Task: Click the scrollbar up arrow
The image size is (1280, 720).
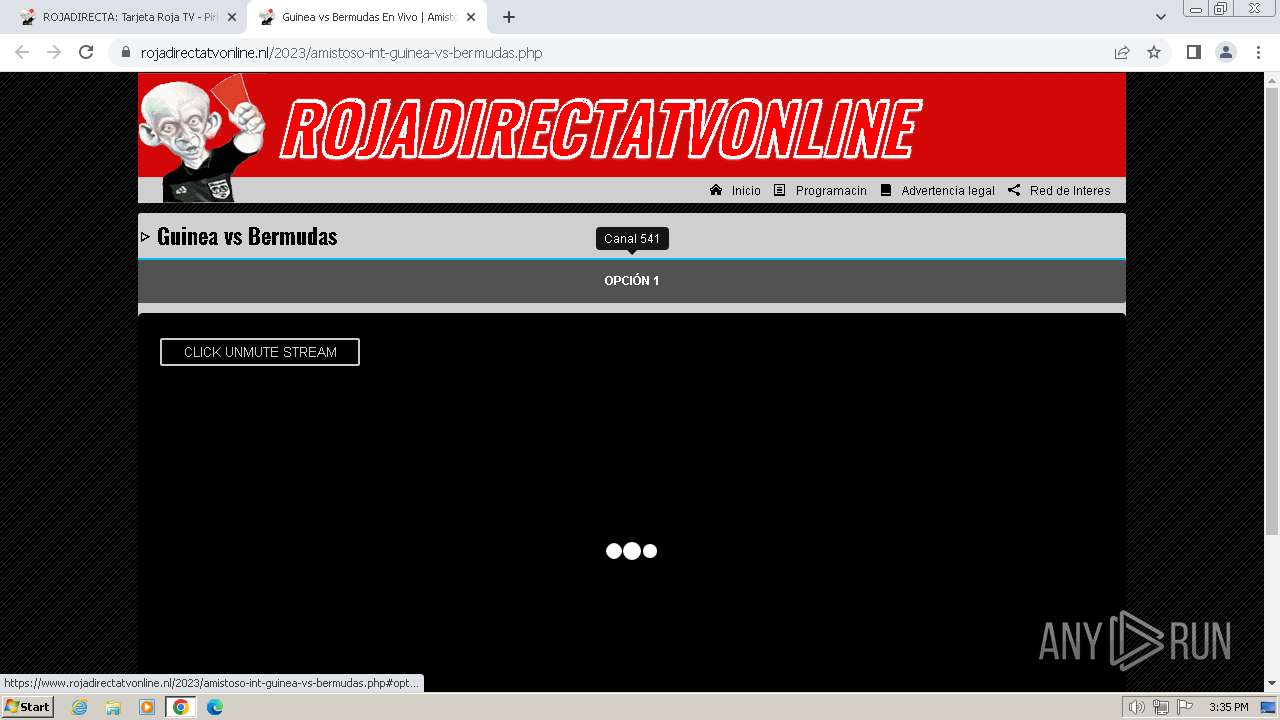Action: click(x=1272, y=80)
